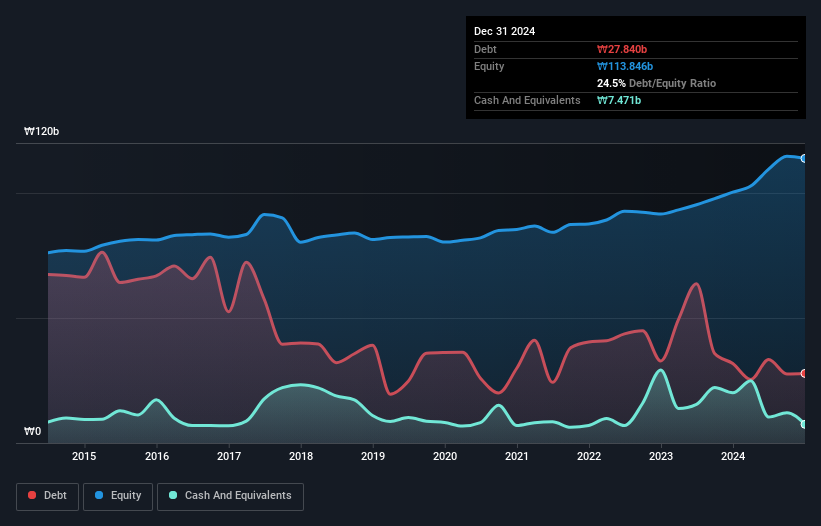Viewport: 821px width, 526px height.
Task: Click the 2019 x-axis label
Action: pyautogui.click(x=373, y=456)
